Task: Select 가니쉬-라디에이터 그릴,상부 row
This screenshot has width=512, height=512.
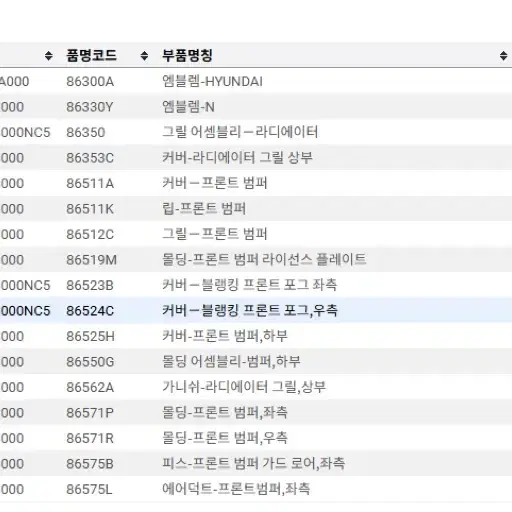Action: 256,387
